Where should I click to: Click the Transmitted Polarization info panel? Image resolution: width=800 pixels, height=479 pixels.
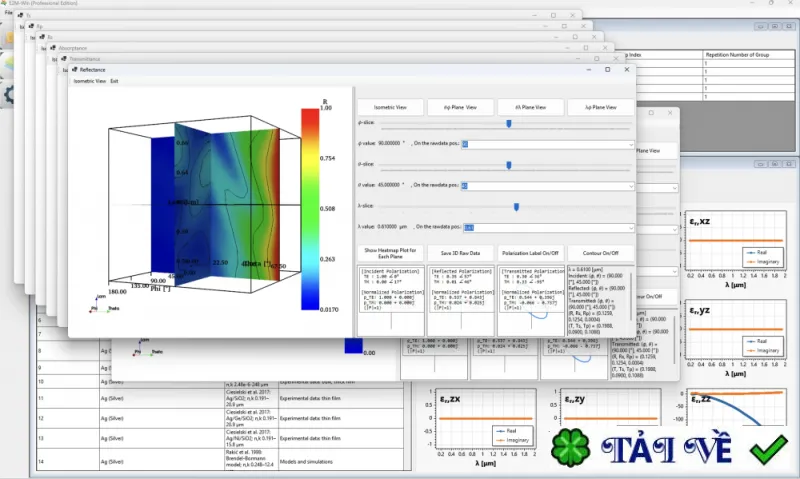[531, 300]
